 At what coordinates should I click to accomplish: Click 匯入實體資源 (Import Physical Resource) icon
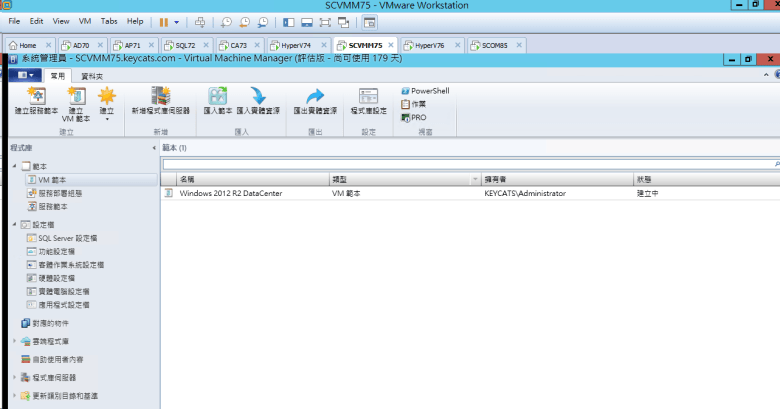click(x=258, y=97)
